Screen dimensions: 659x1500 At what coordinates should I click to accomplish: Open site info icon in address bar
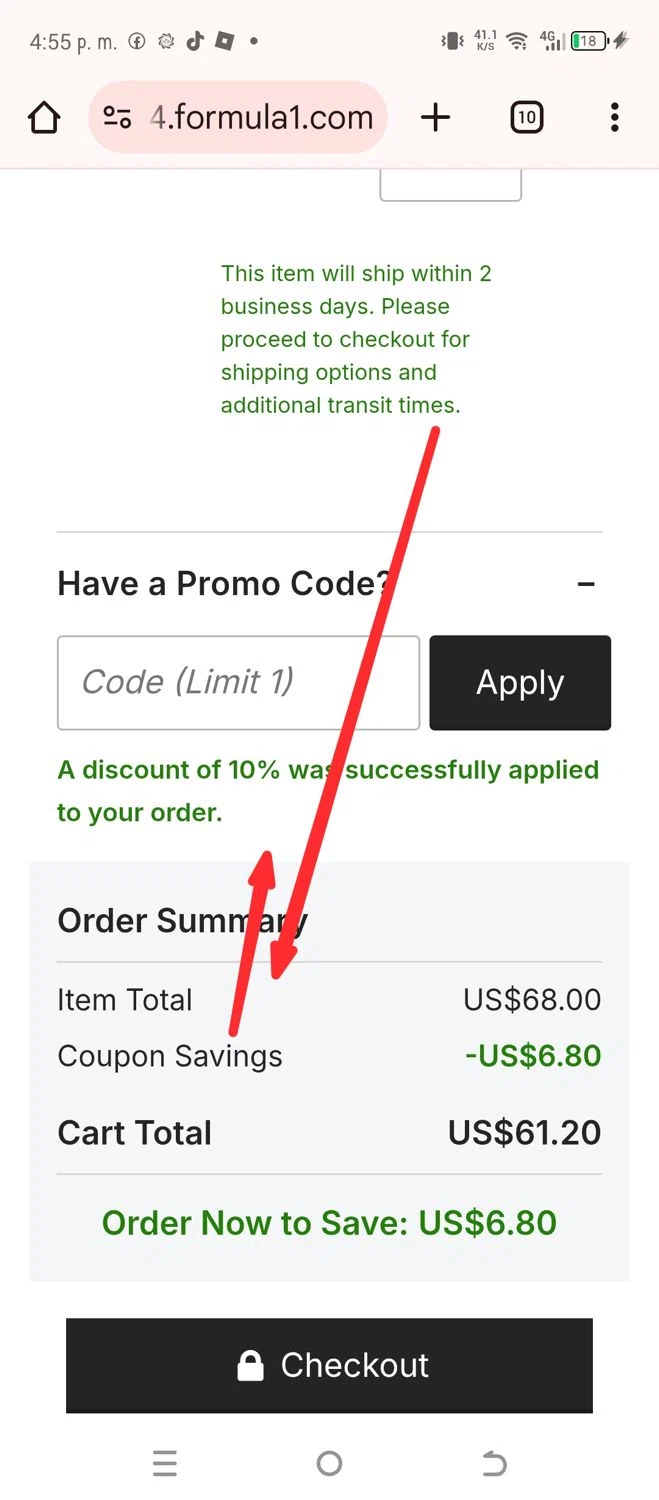click(x=117, y=118)
